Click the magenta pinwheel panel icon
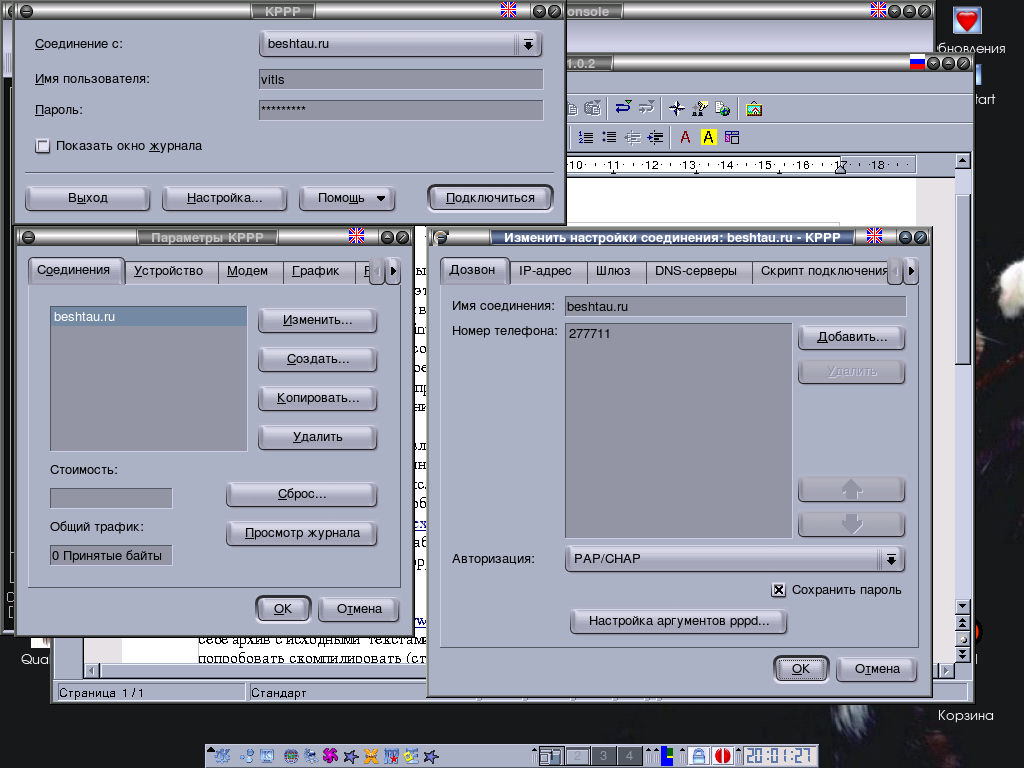The image size is (1024, 768). [x=330, y=756]
